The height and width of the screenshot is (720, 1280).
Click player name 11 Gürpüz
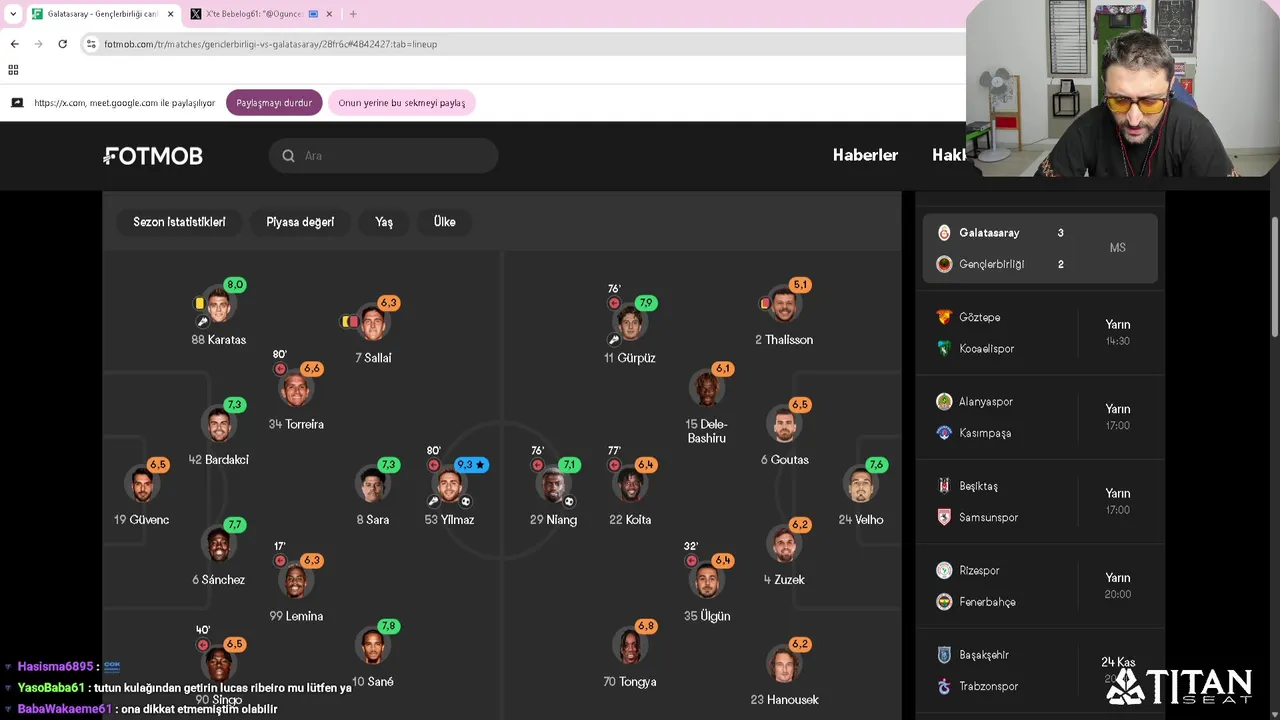pyautogui.click(x=630, y=358)
